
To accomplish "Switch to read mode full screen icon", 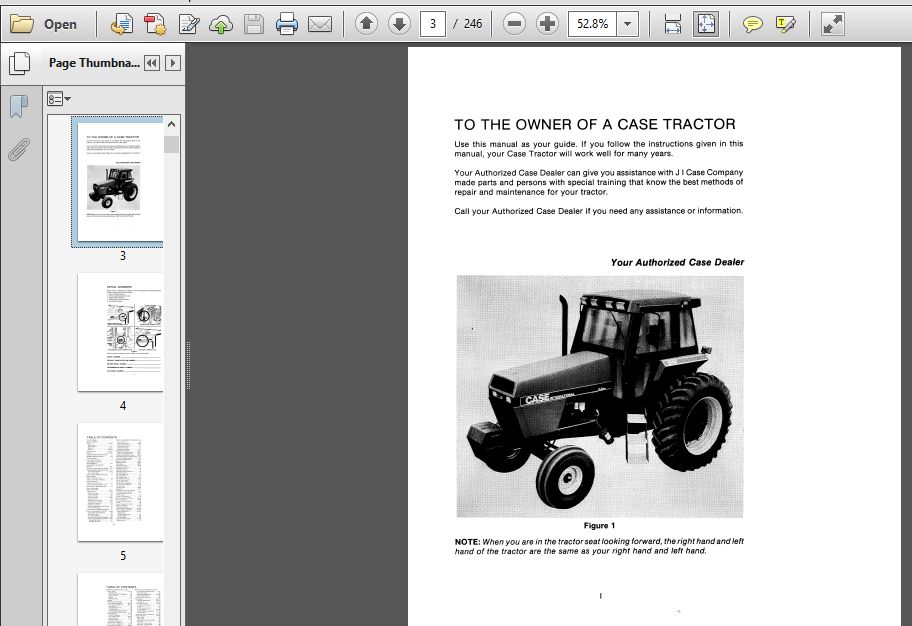I will 832,24.
